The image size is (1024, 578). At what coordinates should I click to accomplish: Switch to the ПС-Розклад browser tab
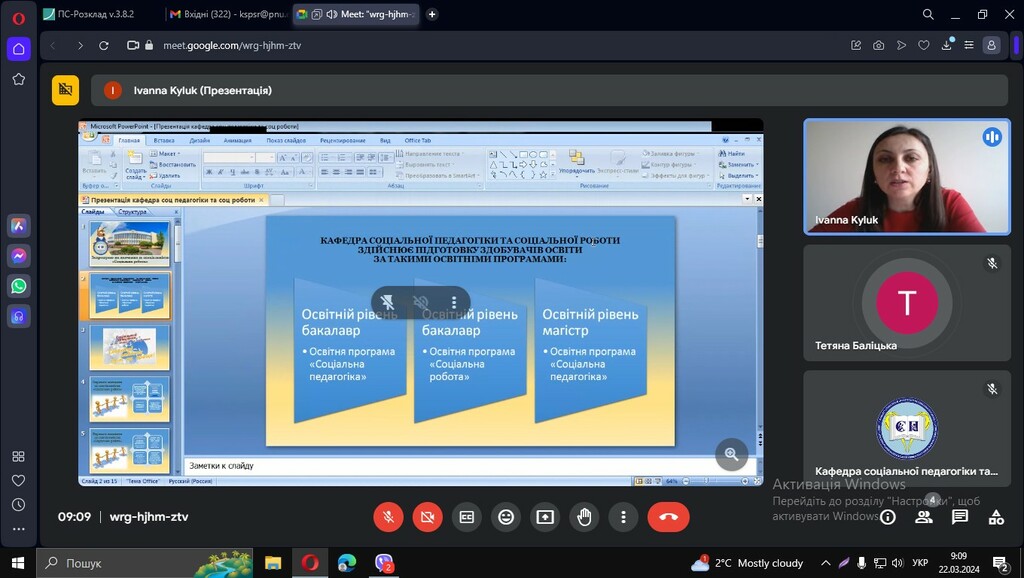(95, 15)
